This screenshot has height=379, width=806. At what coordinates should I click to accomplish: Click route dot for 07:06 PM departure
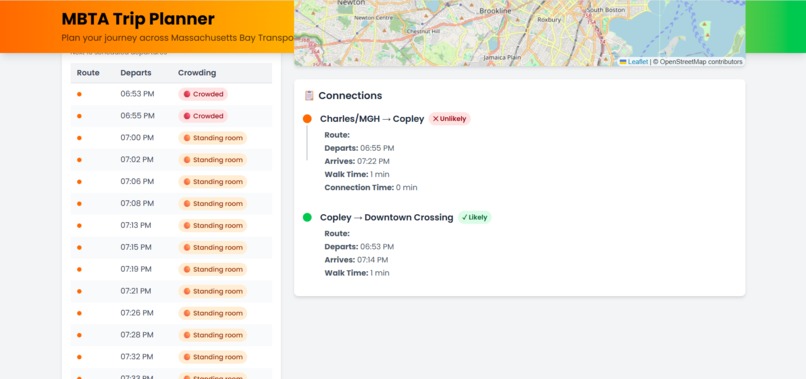[x=79, y=182]
